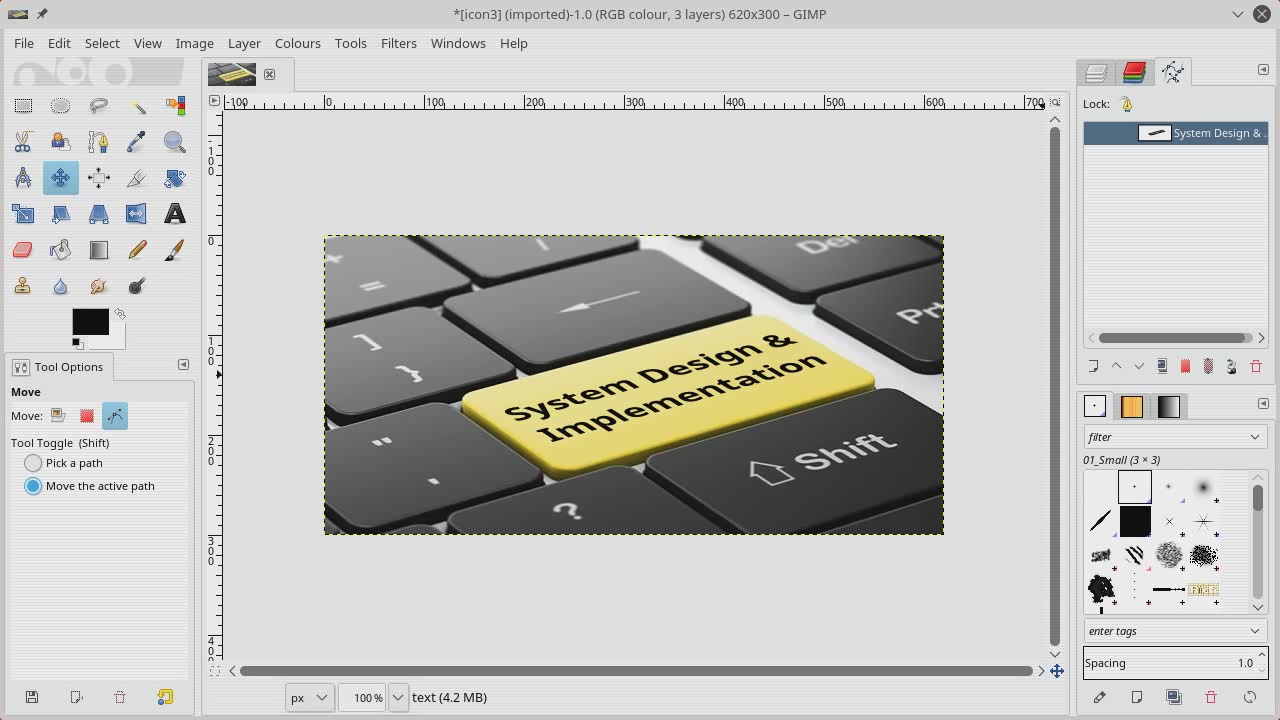The width and height of the screenshot is (1280, 720).
Task: Select the Bucket Fill tool
Action: [x=60, y=250]
